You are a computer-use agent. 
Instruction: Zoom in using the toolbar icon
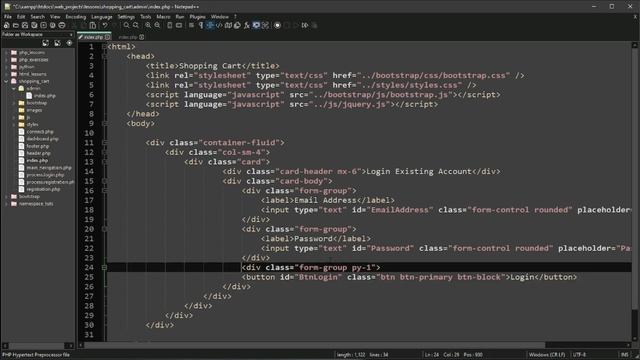click(x=148, y=25)
